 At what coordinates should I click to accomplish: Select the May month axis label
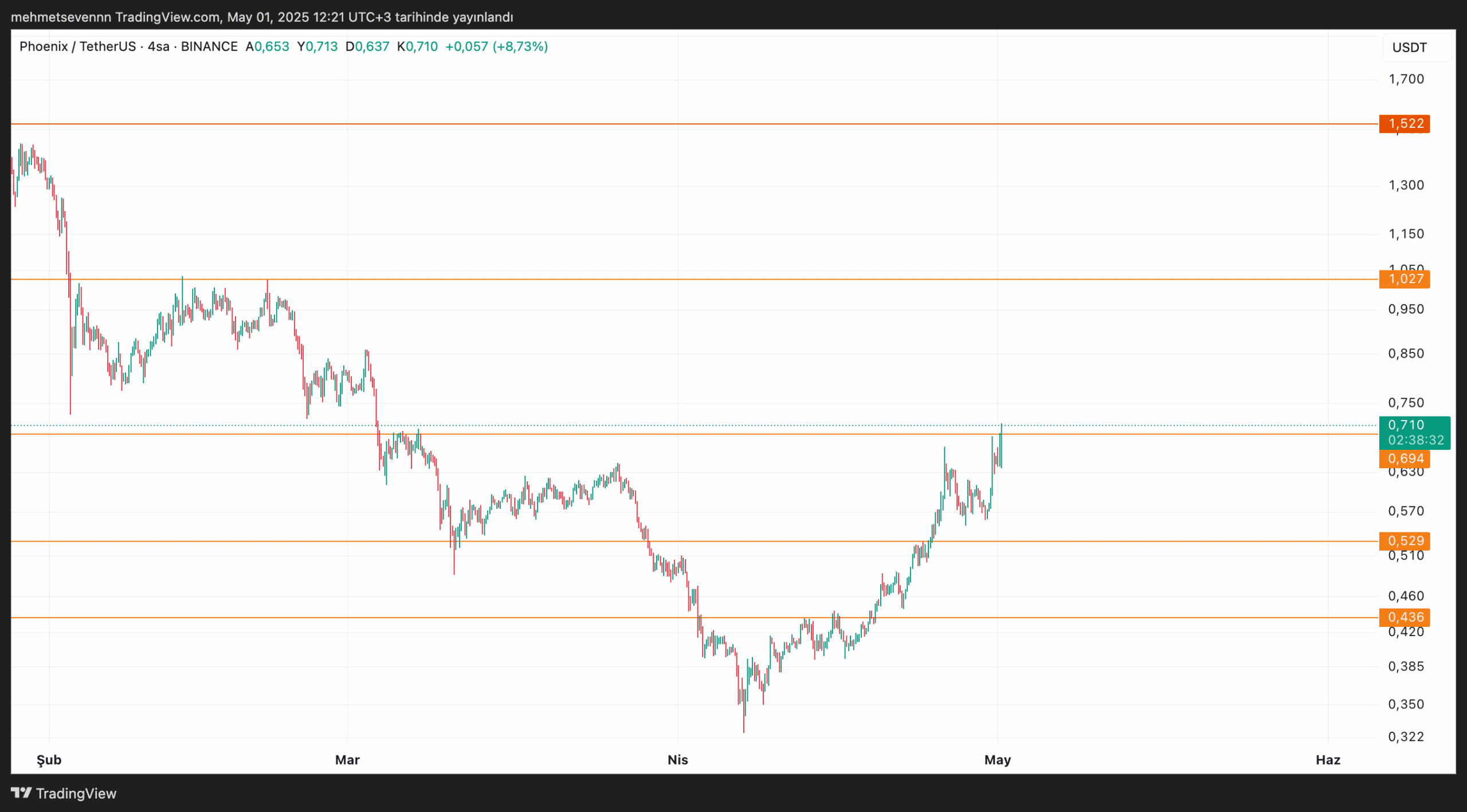click(997, 760)
